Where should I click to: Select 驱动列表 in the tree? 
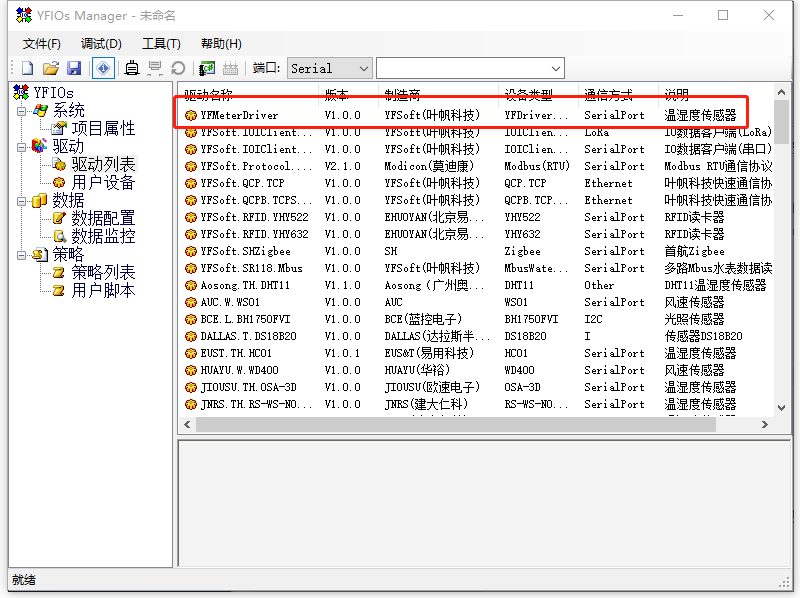click(103, 164)
